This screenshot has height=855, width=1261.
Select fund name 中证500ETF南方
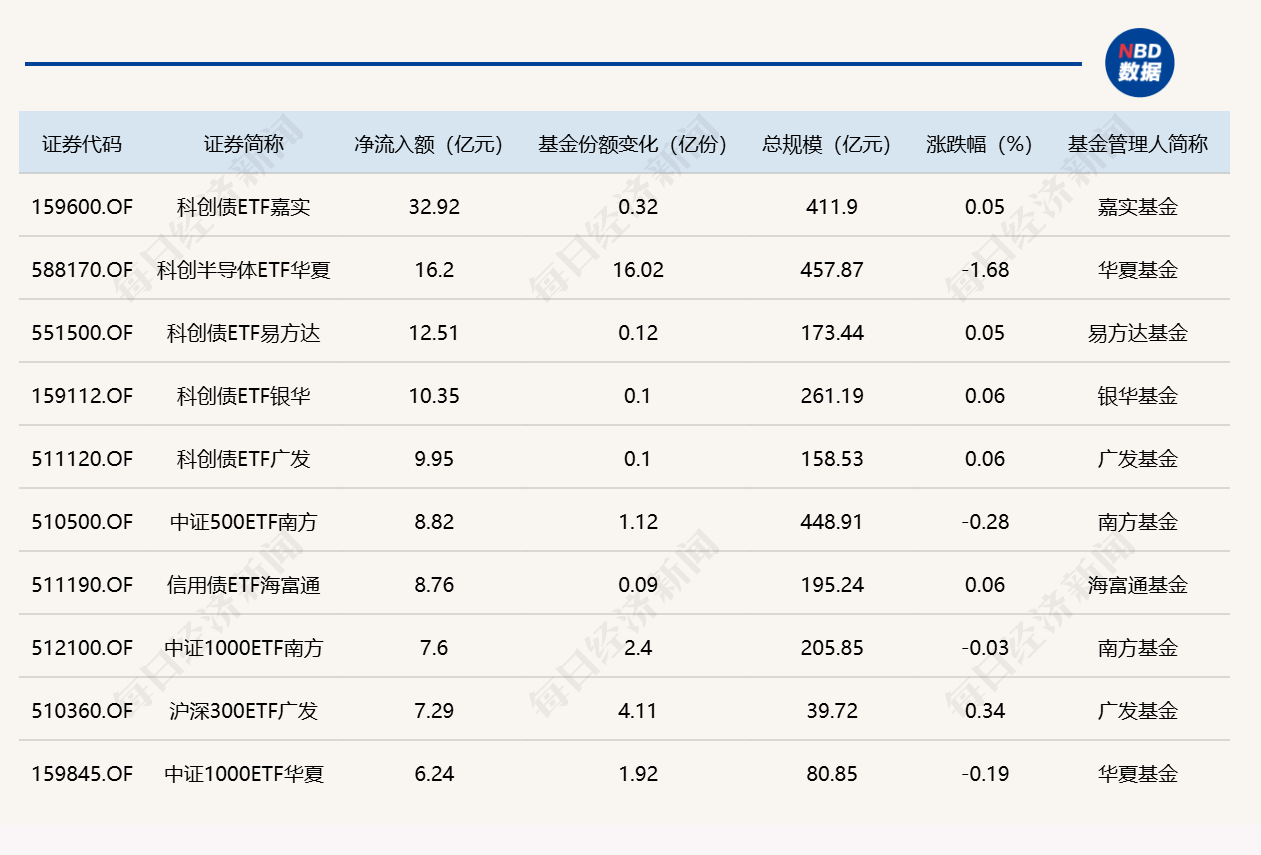244,522
